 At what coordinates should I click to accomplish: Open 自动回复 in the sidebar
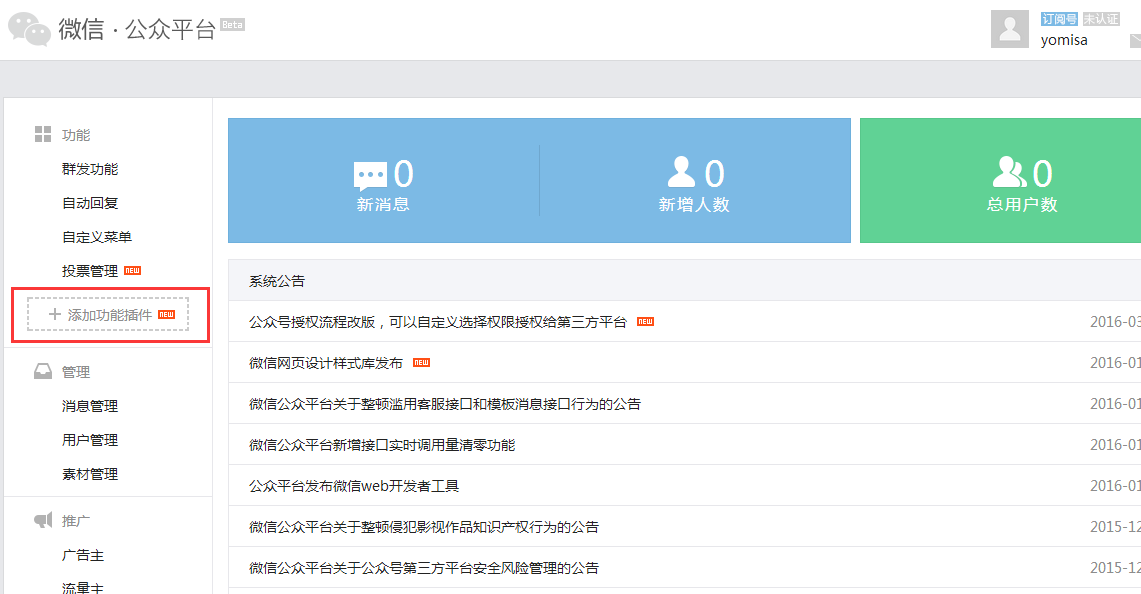click(90, 203)
